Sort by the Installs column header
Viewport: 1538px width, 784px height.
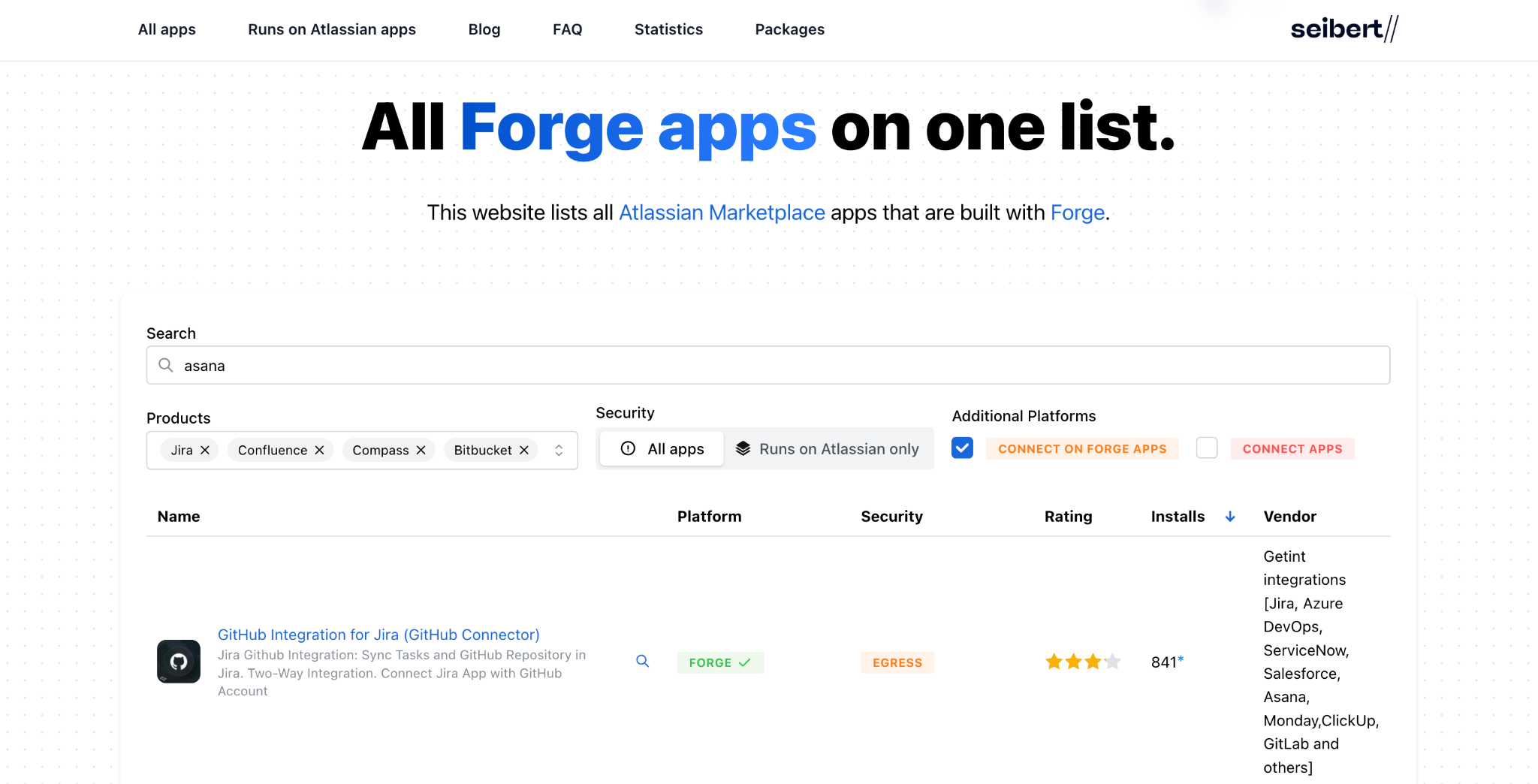coord(1178,517)
